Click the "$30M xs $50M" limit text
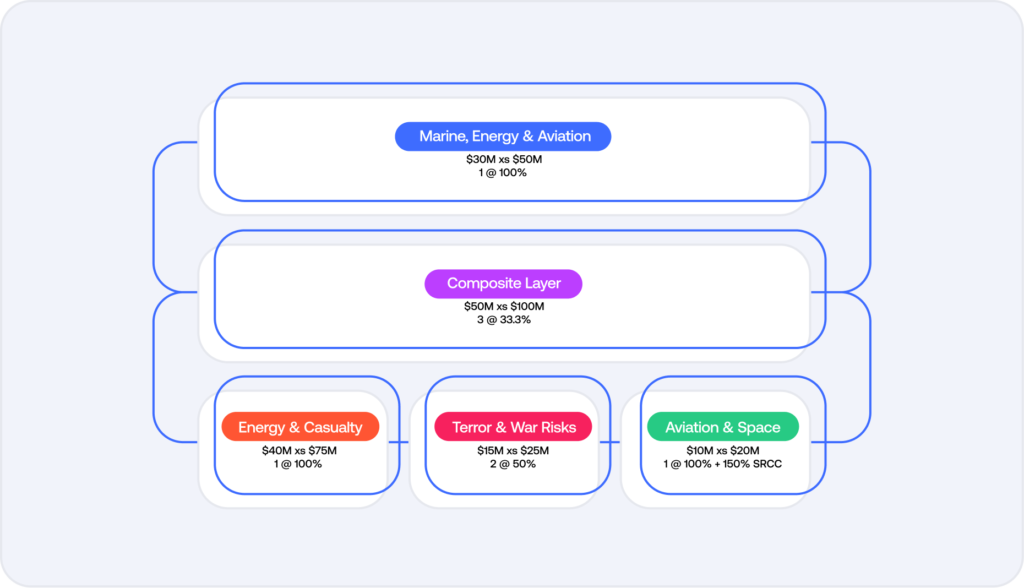1024x588 pixels. pos(503,159)
